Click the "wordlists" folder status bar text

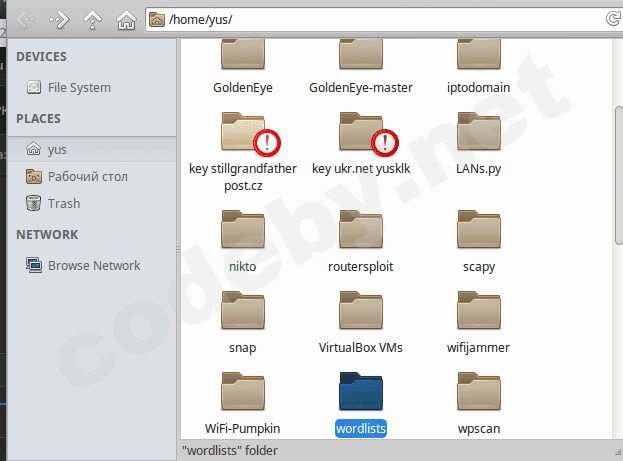pos(230,451)
